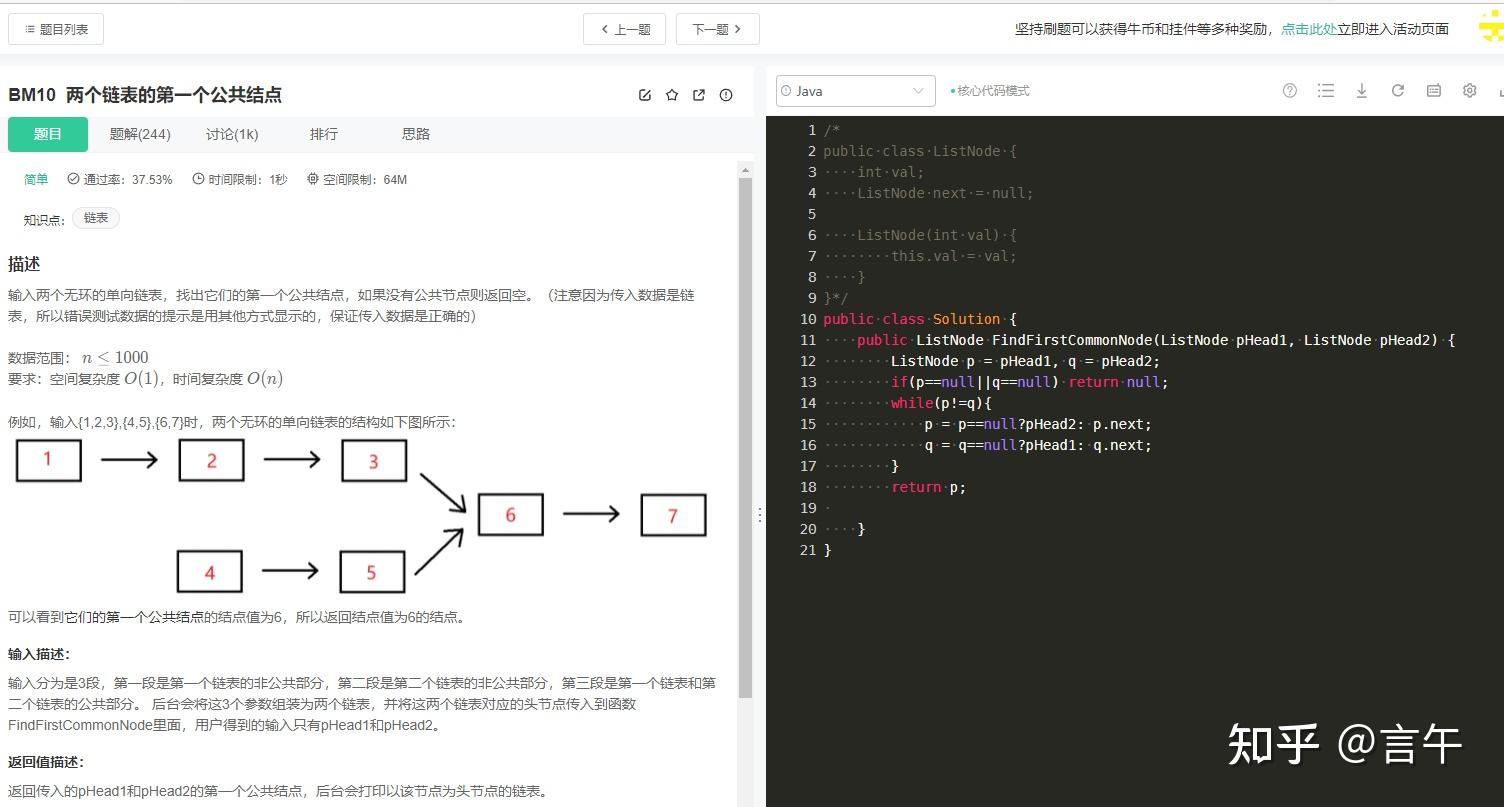The image size is (1504, 807).
Task: Open the code editor help icon
Action: [x=1289, y=90]
